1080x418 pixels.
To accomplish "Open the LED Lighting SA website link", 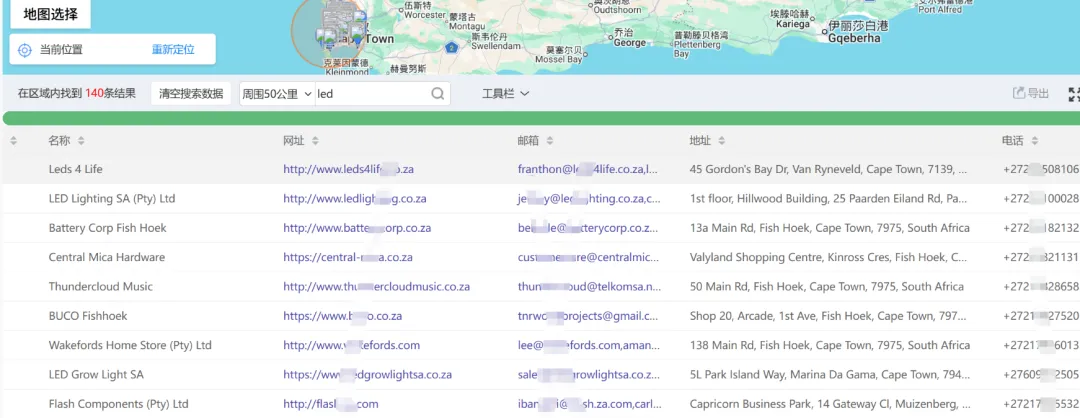I will pyautogui.click(x=355, y=199).
